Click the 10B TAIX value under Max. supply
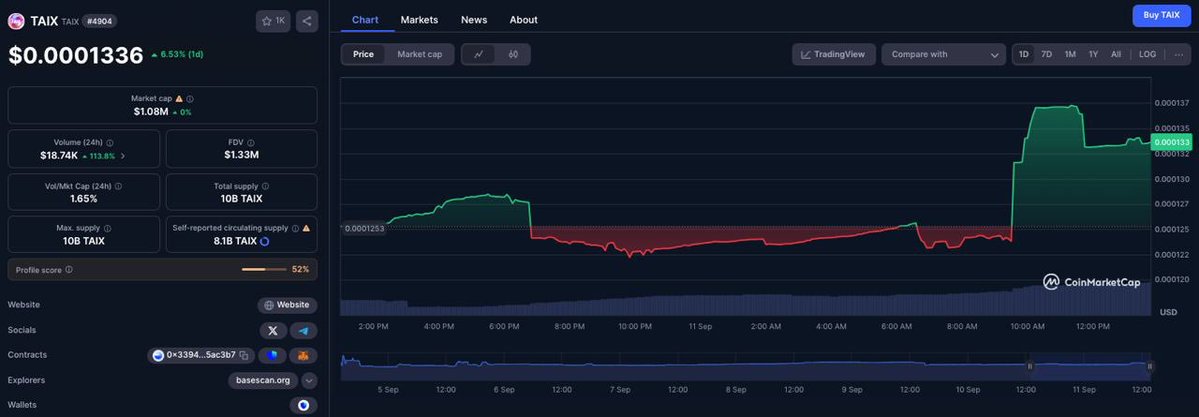The image size is (1199, 417). tap(84, 241)
